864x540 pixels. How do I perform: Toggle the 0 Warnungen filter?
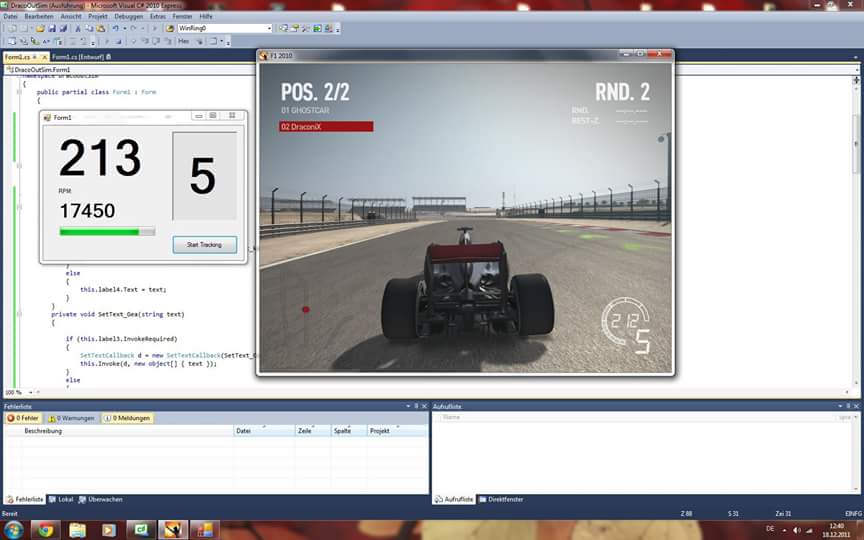coord(72,418)
